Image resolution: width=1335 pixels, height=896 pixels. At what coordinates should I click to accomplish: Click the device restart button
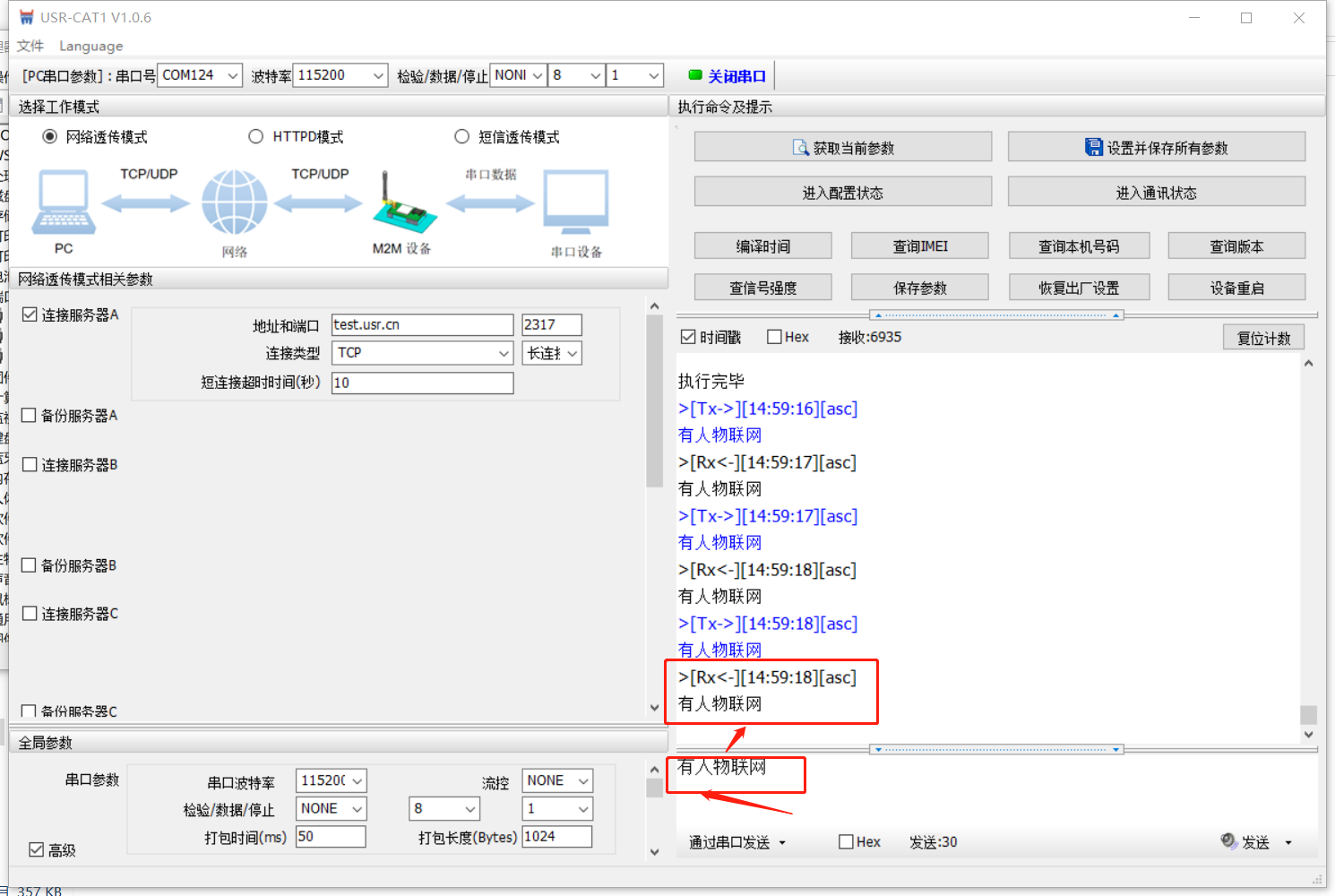[1236, 288]
